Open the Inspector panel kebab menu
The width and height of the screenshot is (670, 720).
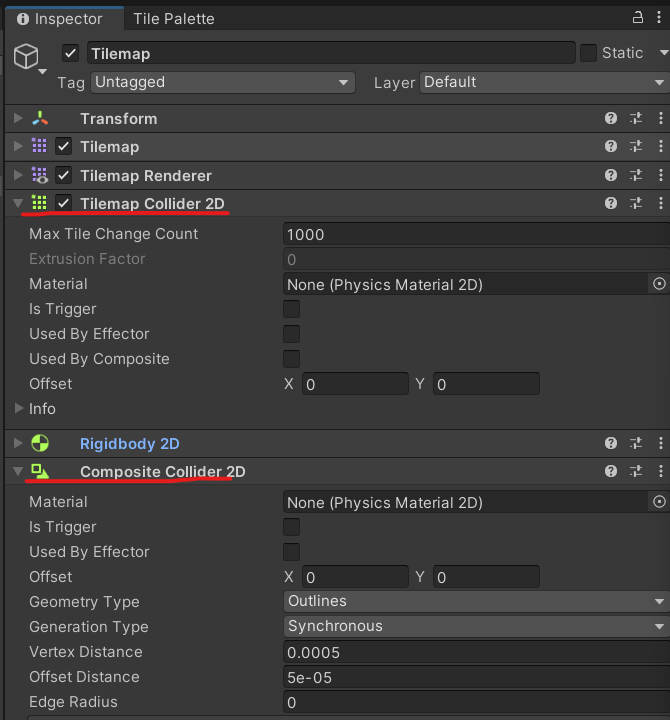click(660, 18)
